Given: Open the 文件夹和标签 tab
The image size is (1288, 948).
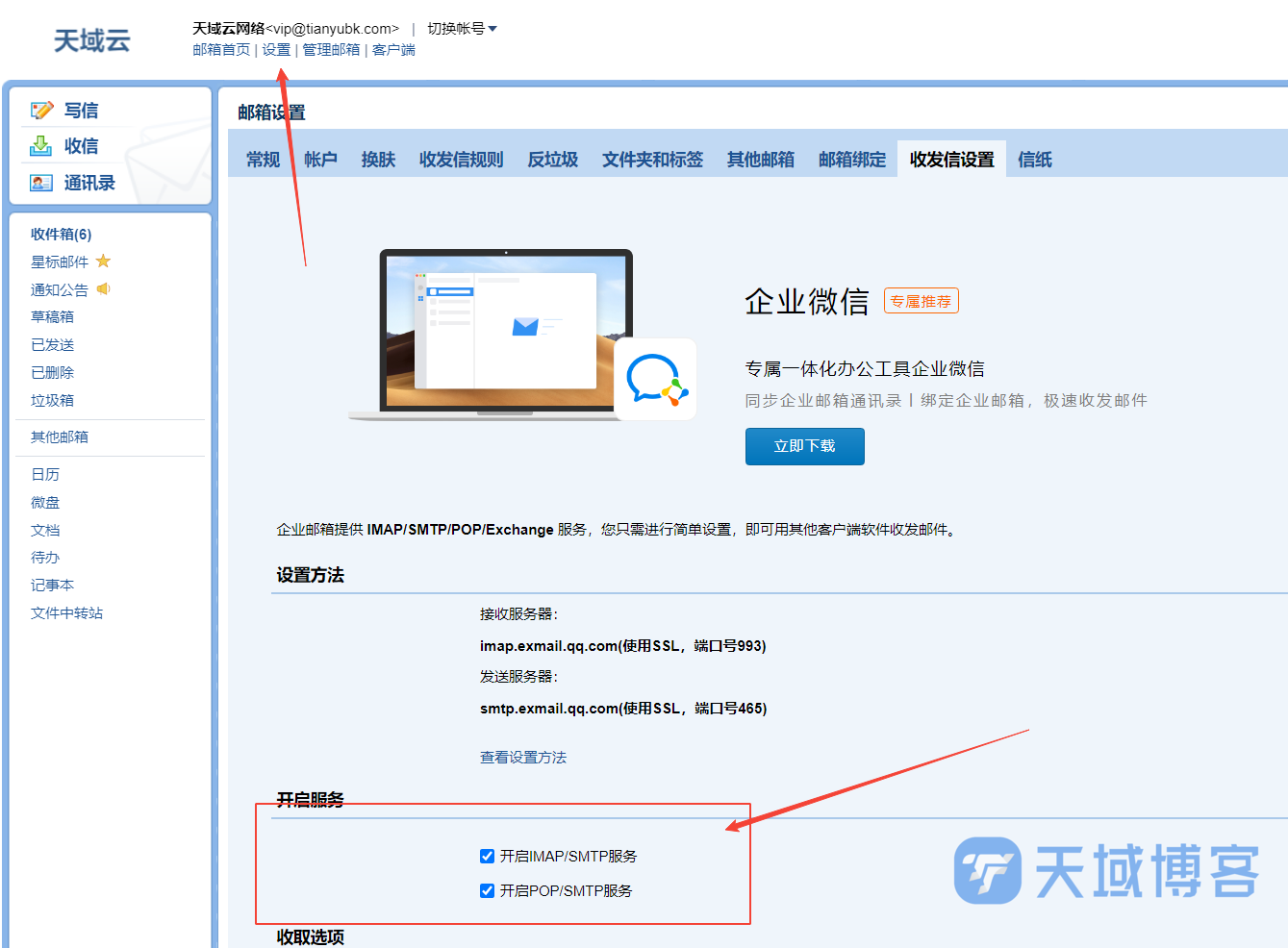Looking at the screenshot, I should (652, 160).
